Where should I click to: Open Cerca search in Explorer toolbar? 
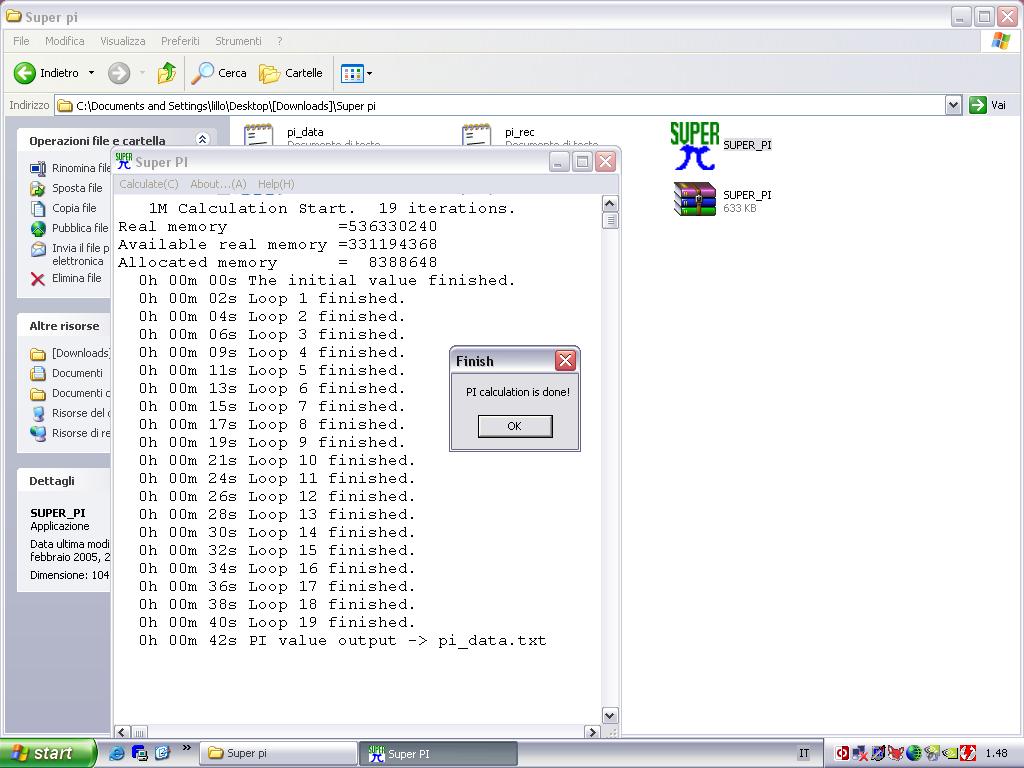[x=219, y=73]
